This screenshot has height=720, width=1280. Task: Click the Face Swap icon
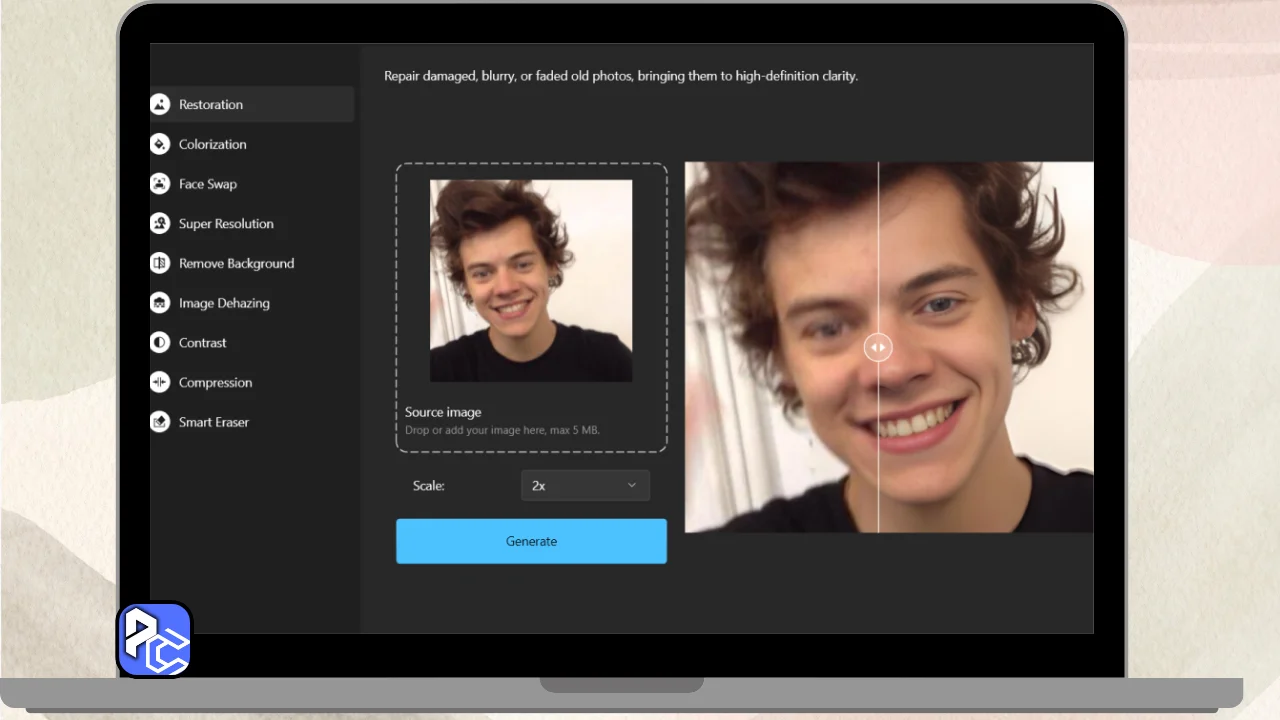(160, 184)
